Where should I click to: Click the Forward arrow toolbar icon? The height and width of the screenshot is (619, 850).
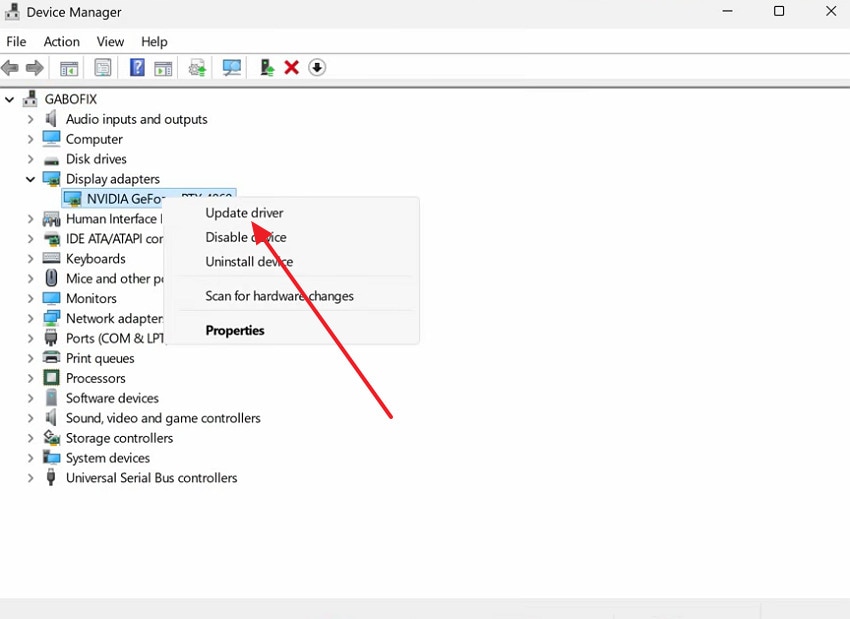[35, 68]
